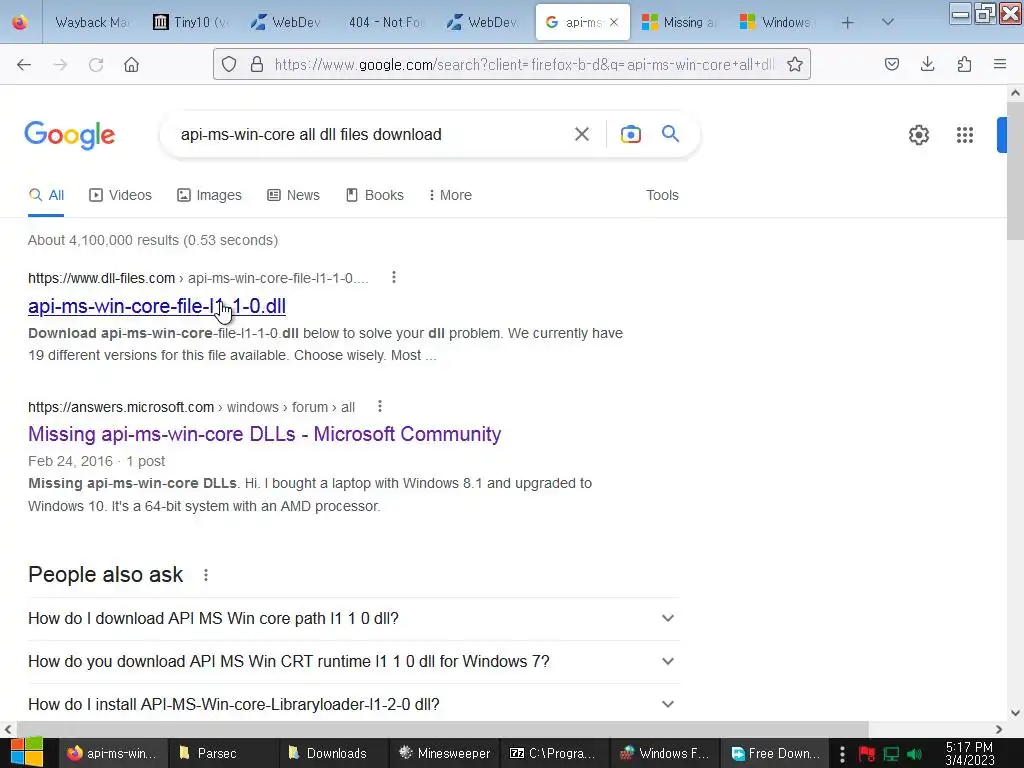
Task: Open the Windows F... taskbar item
Action: tap(665, 754)
